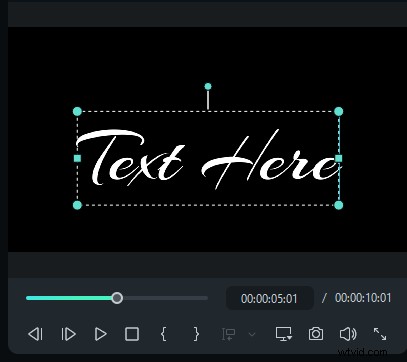Viewport: 407px width, 362px height.
Task: Select the "Text Here" title in preview
Action: [208, 159]
